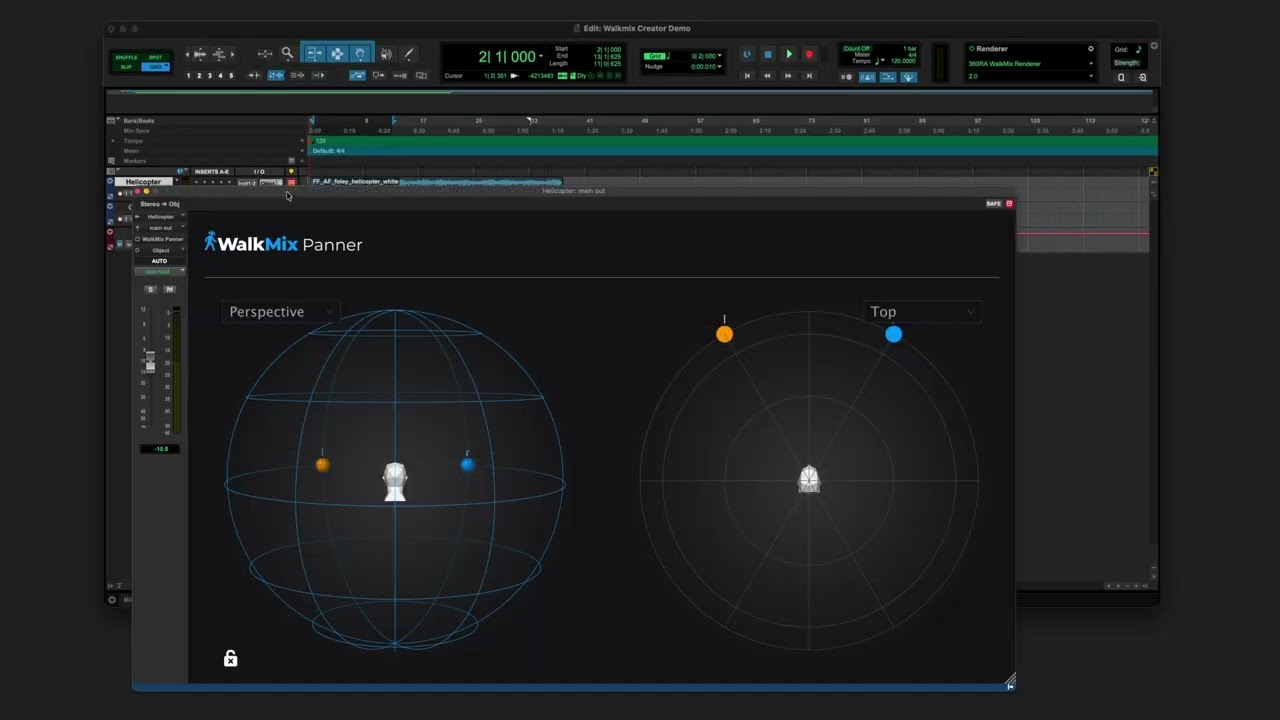This screenshot has width=1280, height=720.
Task: Enable Spot edit mode
Action: click(x=155, y=57)
